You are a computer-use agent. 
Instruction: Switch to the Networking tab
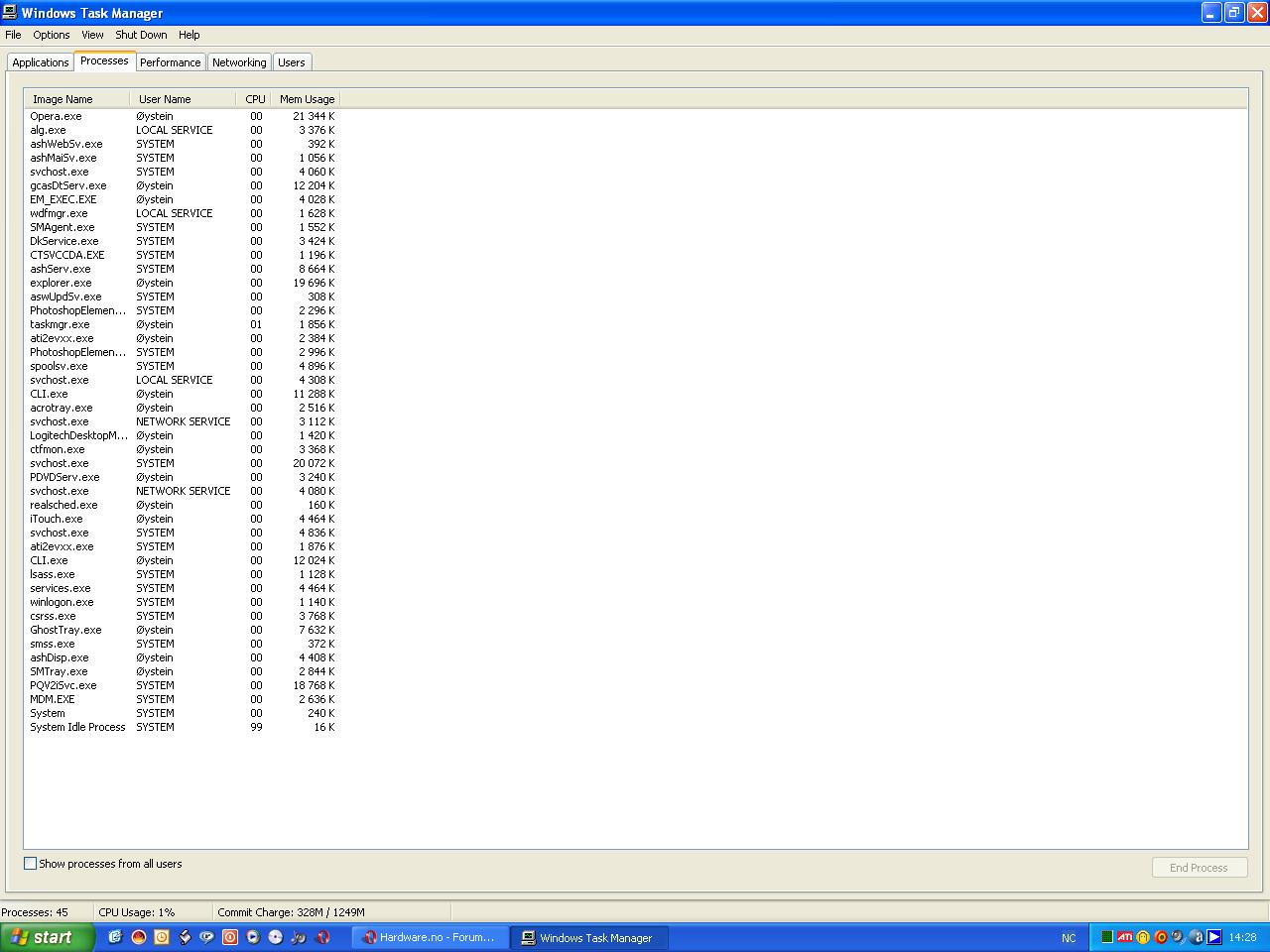[239, 62]
